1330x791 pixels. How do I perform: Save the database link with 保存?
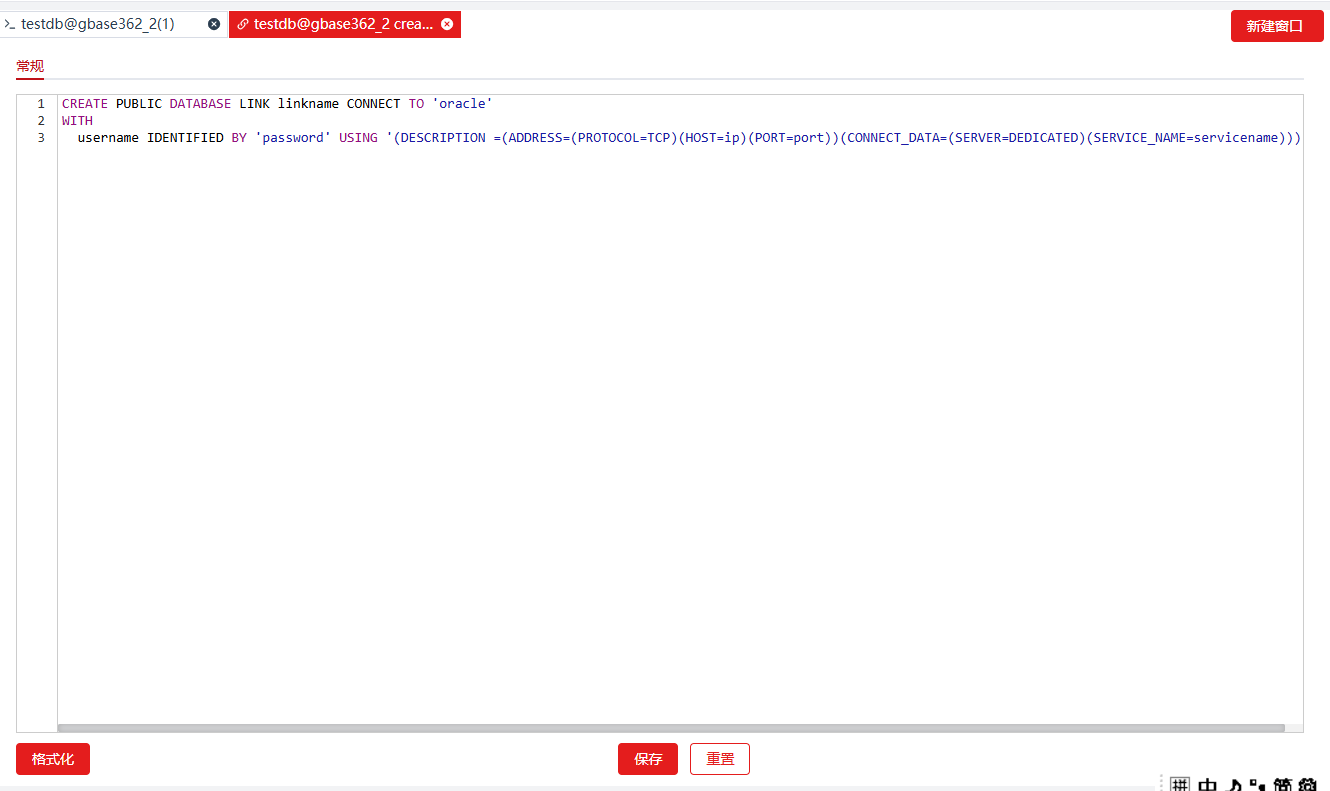[648, 759]
